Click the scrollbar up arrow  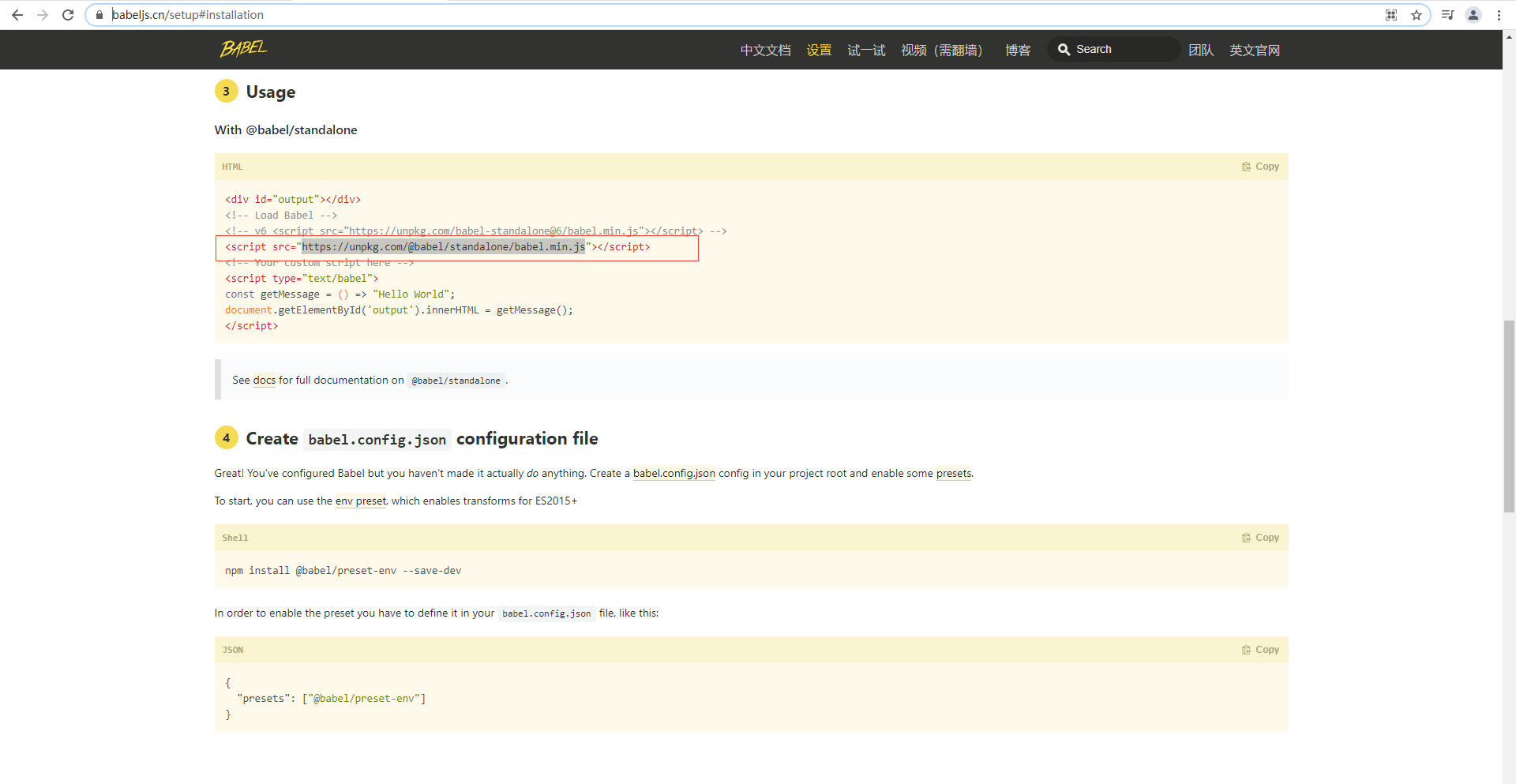coord(1509,36)
